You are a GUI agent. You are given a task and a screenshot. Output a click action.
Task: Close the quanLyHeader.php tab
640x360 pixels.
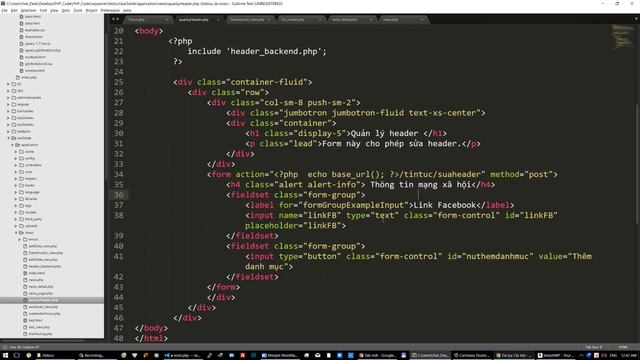(218, 20)
